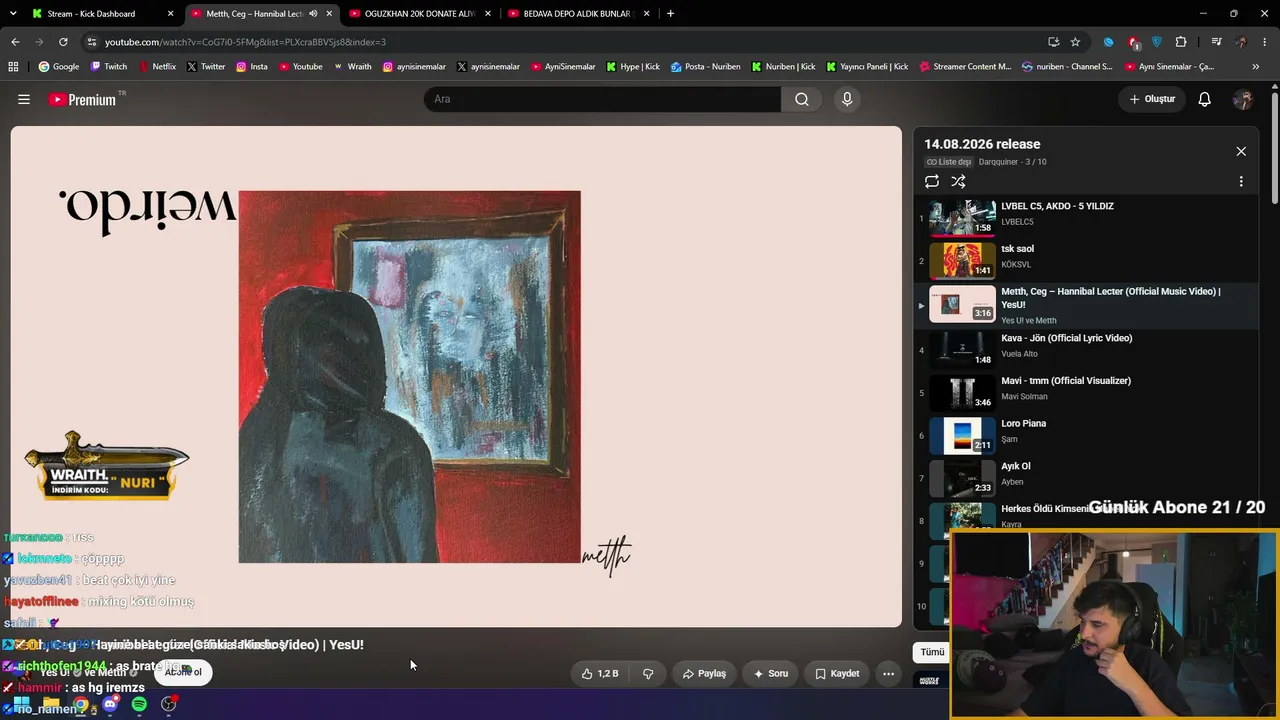This screenshot has height=720, width=1280.
Task: Open Ayık Ol by Ayben
Action: pos(1084,477)
